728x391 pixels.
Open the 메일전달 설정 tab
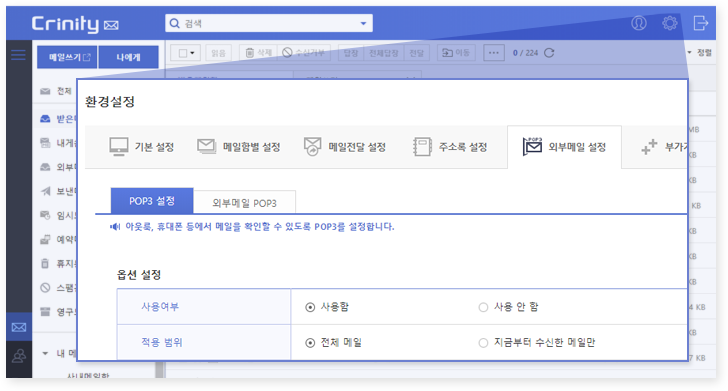click(345, 147)
